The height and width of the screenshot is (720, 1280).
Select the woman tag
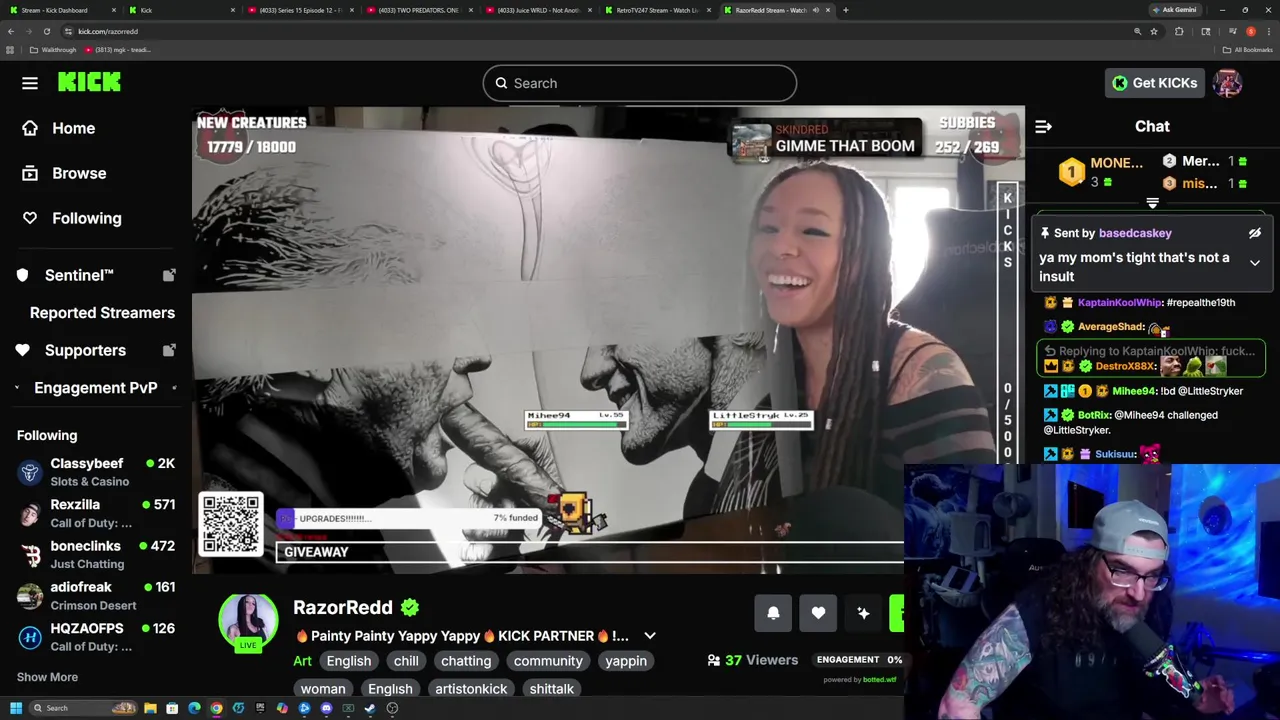coord(323,689)
